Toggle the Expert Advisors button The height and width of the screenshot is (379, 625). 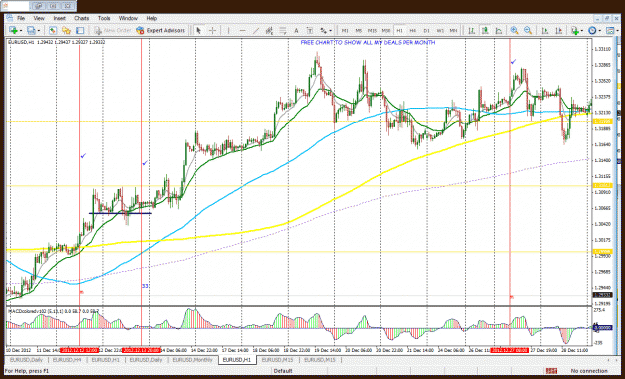(161, 30)
